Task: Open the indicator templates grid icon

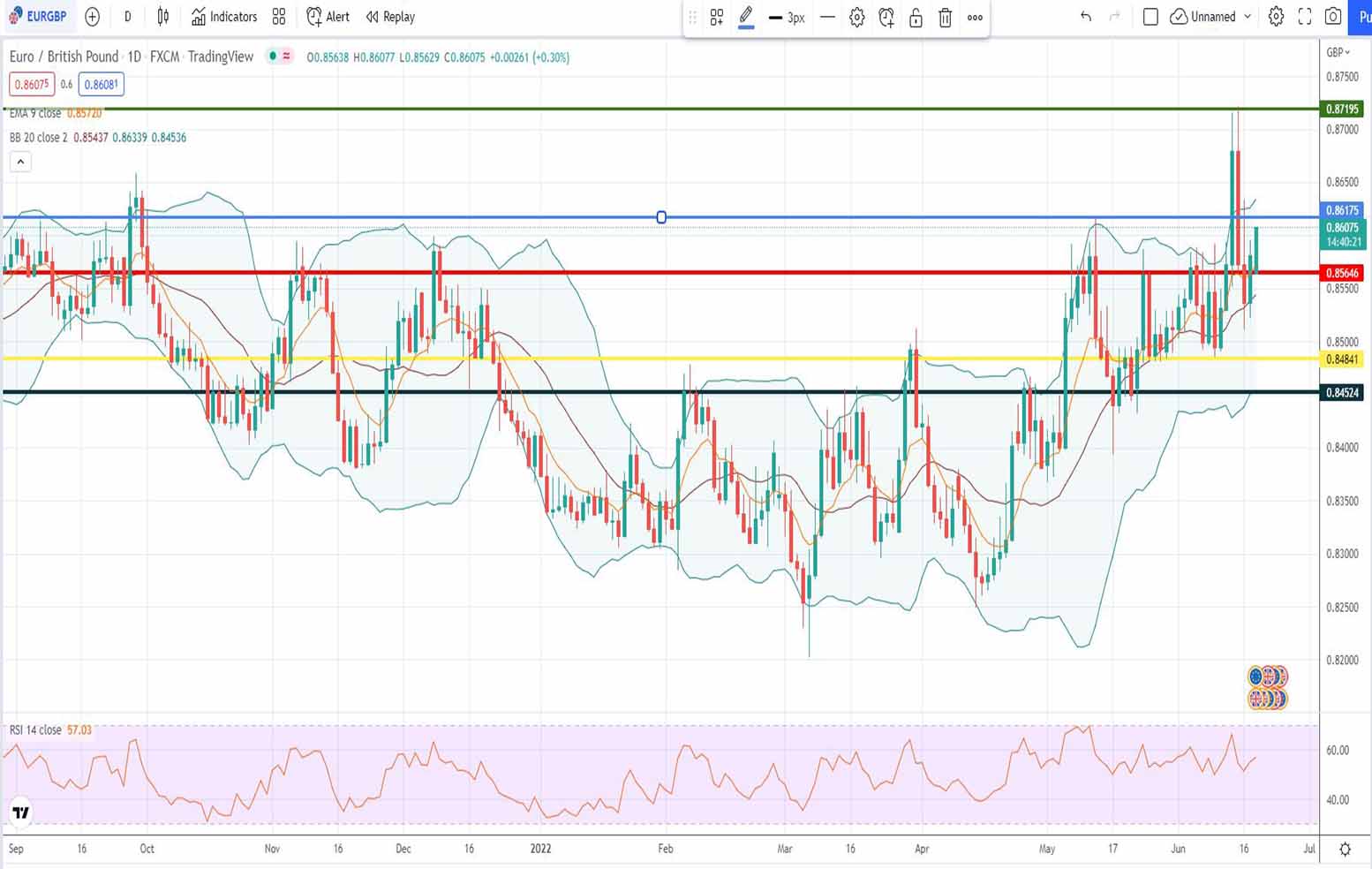Action: coord(279,17)
